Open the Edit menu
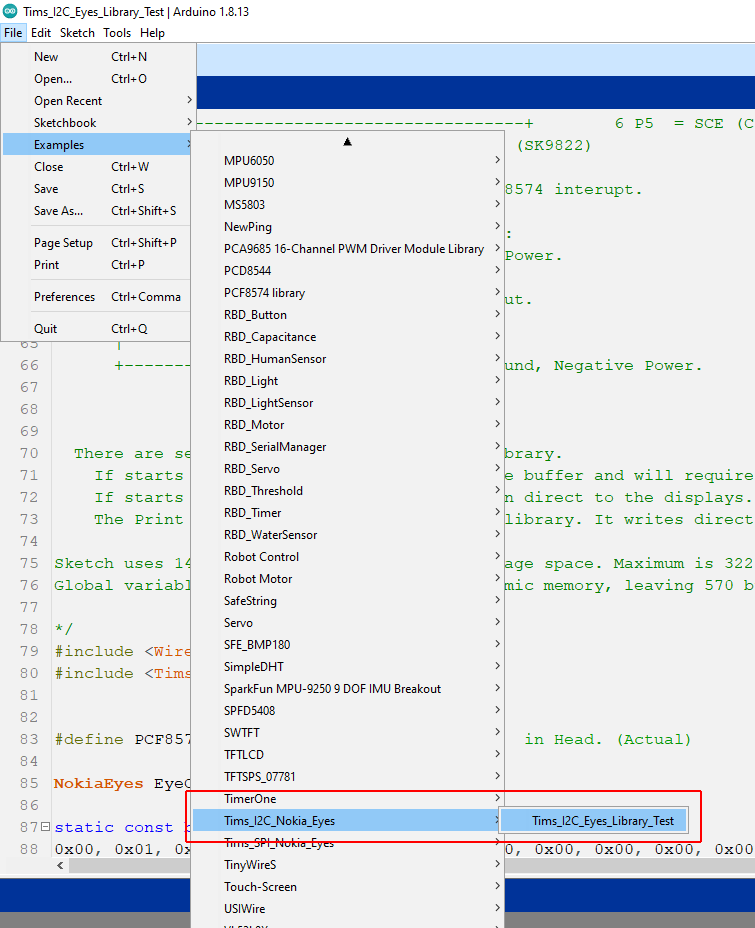755x928 pixels. point(41,33)
